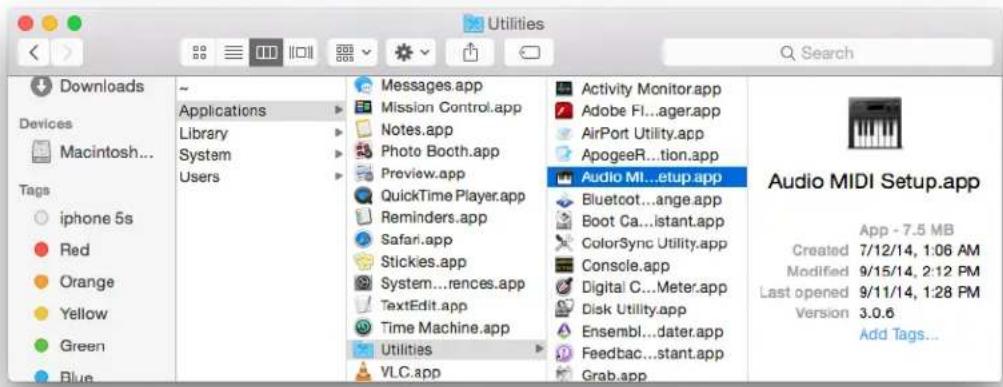
Task: Expand the Utilities folder arrow
Action: coord(539,349)
